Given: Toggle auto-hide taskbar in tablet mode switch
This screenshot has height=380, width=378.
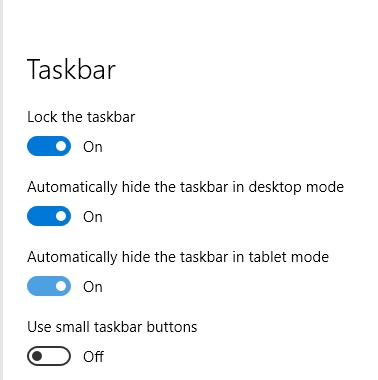Looking at the screenshot, I should 49,286.
